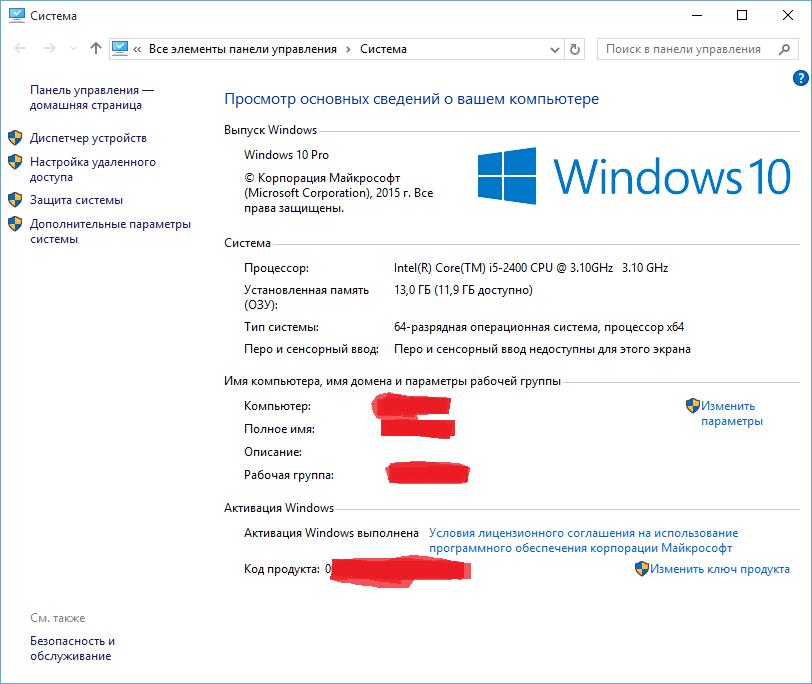Refresh the System page
Viewport: 812px width, 684px height.
click(575, 49)
